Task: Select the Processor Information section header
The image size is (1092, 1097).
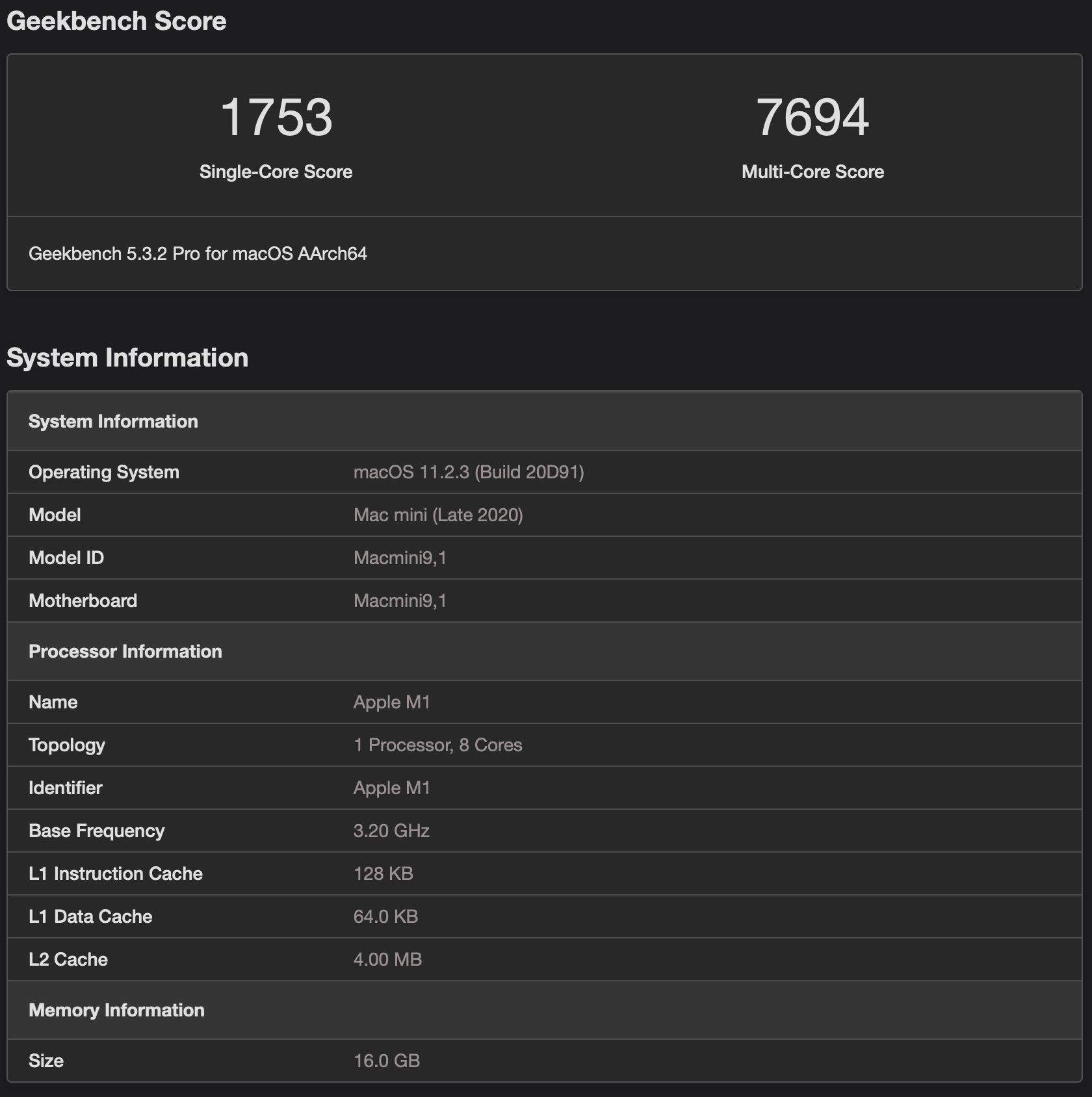Action: click(x=124, y=651)
